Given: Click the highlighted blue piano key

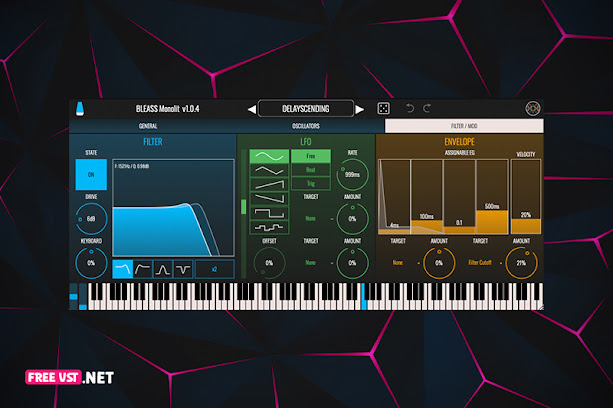Looking at the screenshot, I should (363, 297).
